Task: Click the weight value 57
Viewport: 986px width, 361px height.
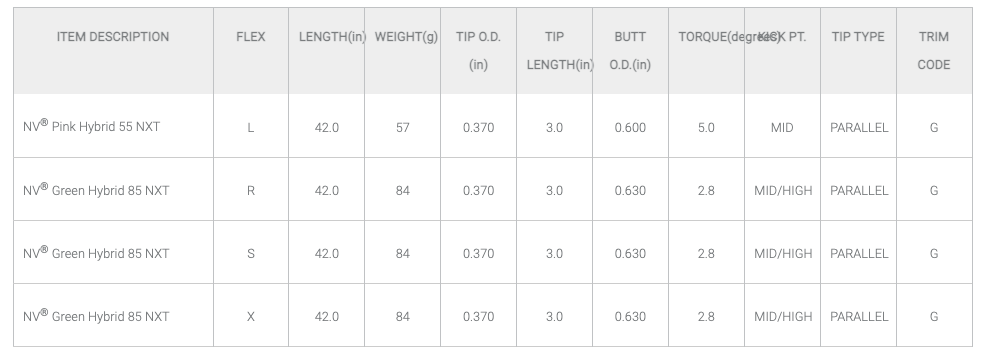Action: click(403, 128)
